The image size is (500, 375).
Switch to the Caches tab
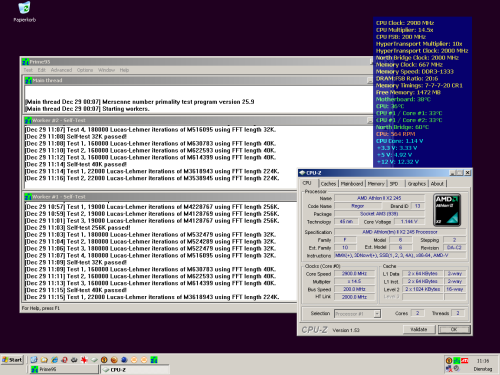(x=328, y=184)
